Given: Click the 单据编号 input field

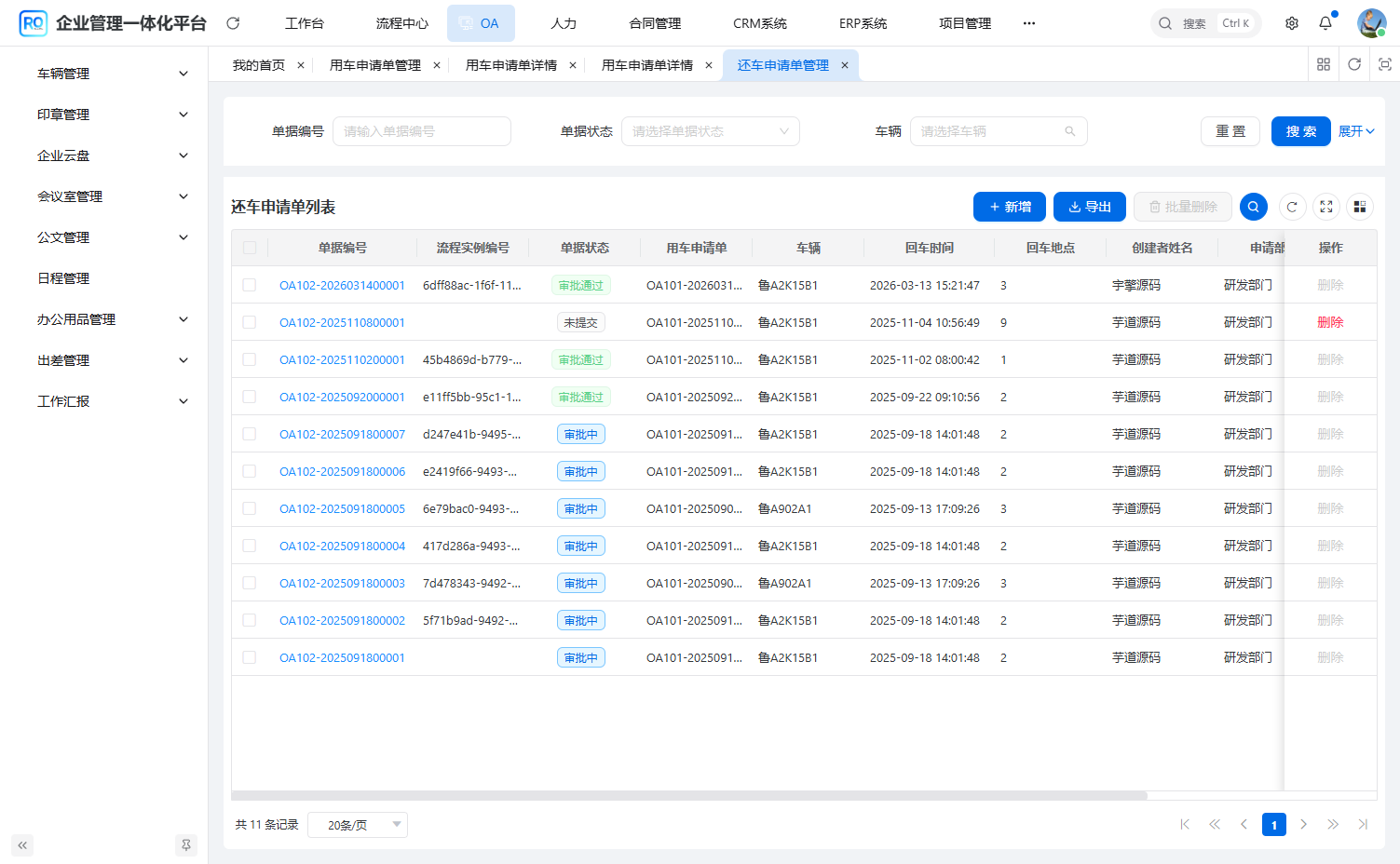Looking at the screenshot, I should coord(422,131).
